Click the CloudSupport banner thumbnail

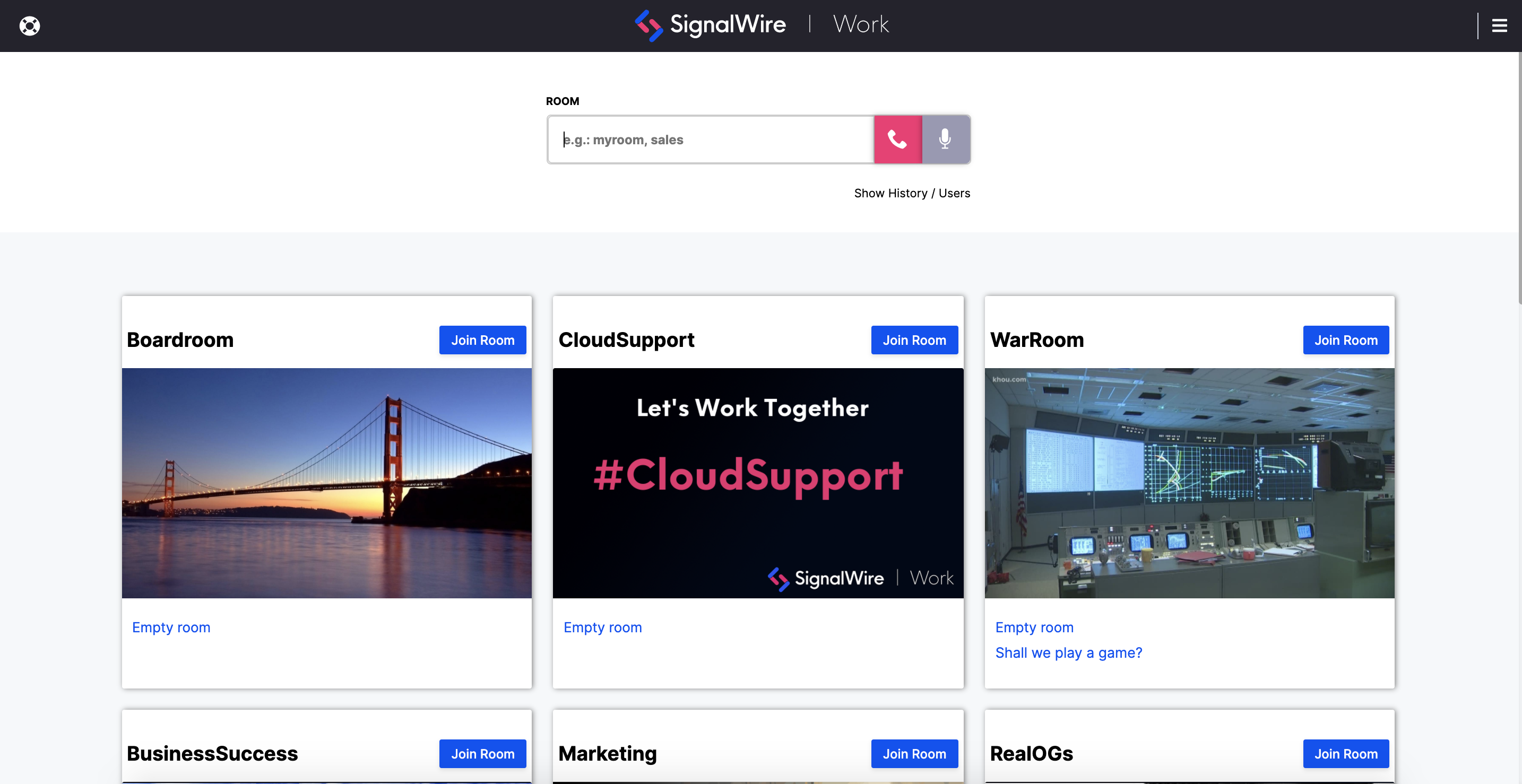click(x=758, y=483)
